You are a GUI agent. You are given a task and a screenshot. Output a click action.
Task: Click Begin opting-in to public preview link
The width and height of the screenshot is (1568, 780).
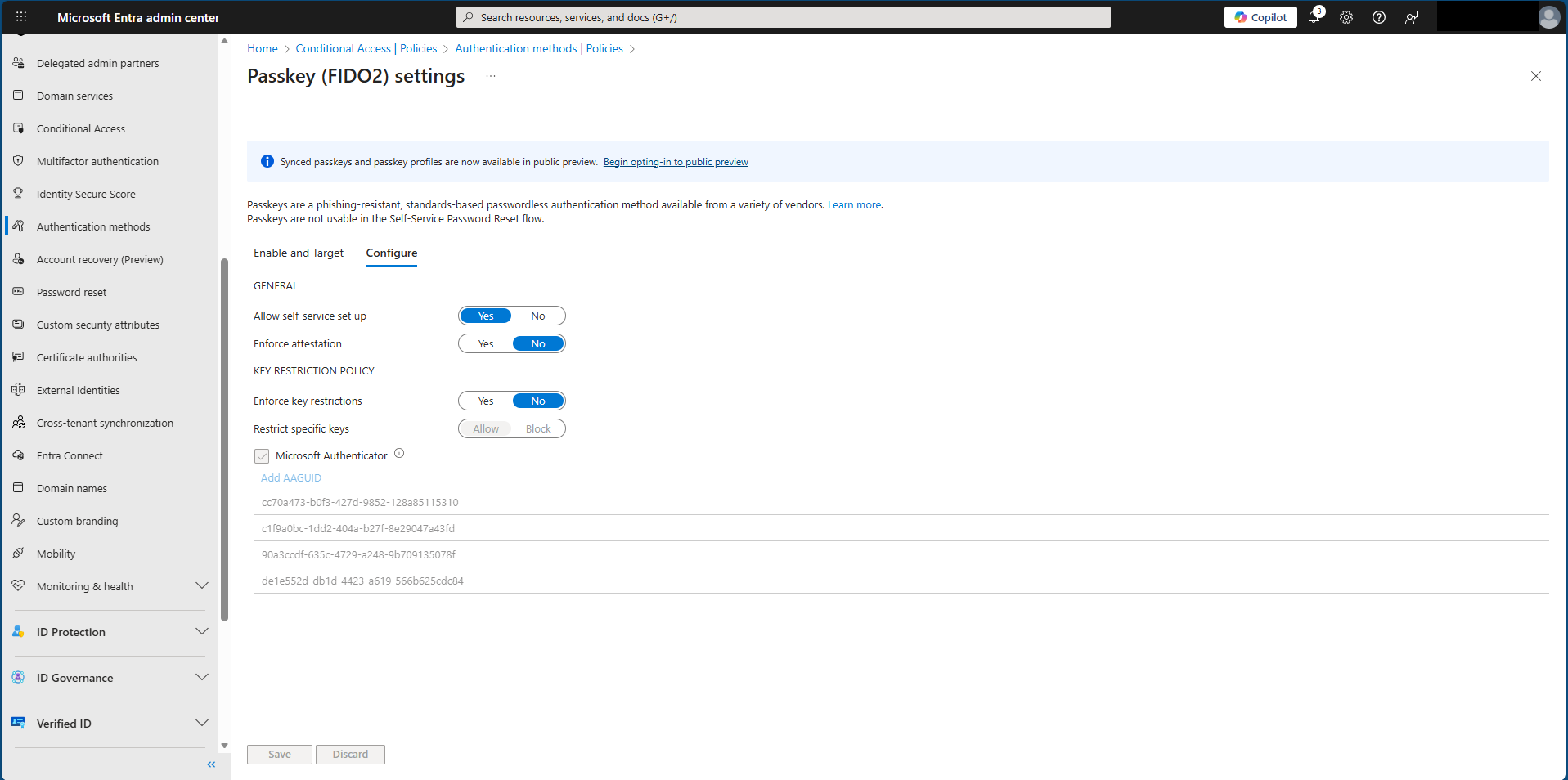tap(676, 162)
